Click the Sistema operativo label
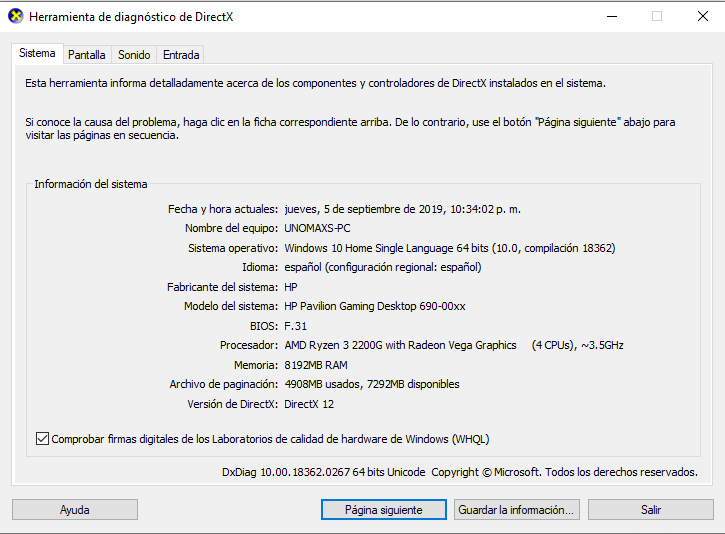The width and height of the screenshot is (725, 534). point(233,248)
